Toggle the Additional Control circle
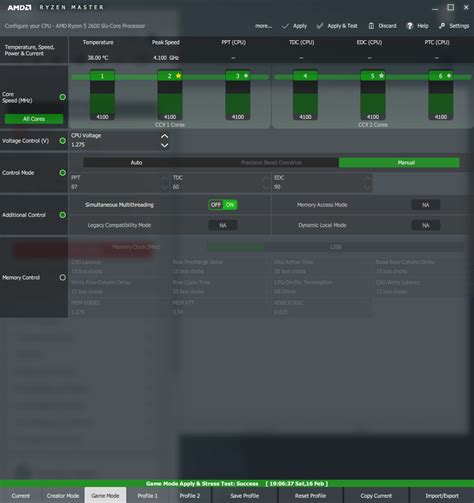The image size is (474, 503). tap(62, 215)
